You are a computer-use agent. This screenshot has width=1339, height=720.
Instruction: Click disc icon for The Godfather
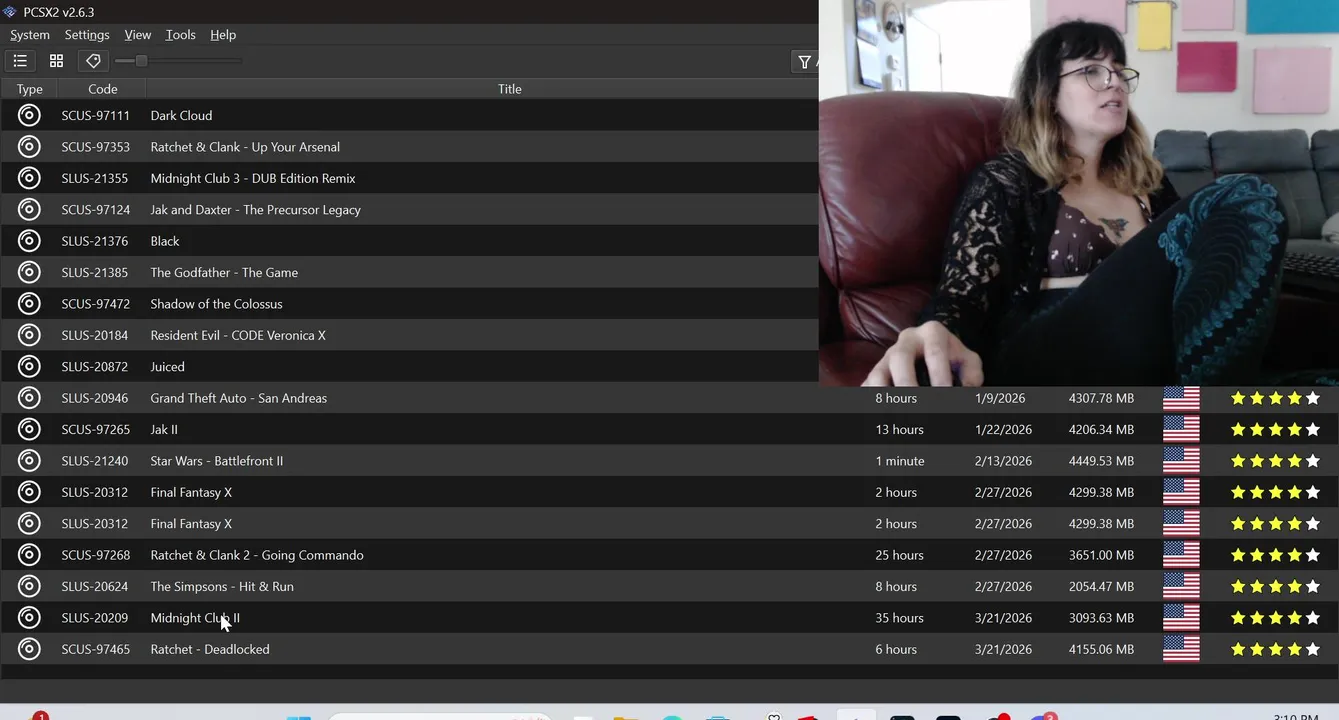[29, 272]
